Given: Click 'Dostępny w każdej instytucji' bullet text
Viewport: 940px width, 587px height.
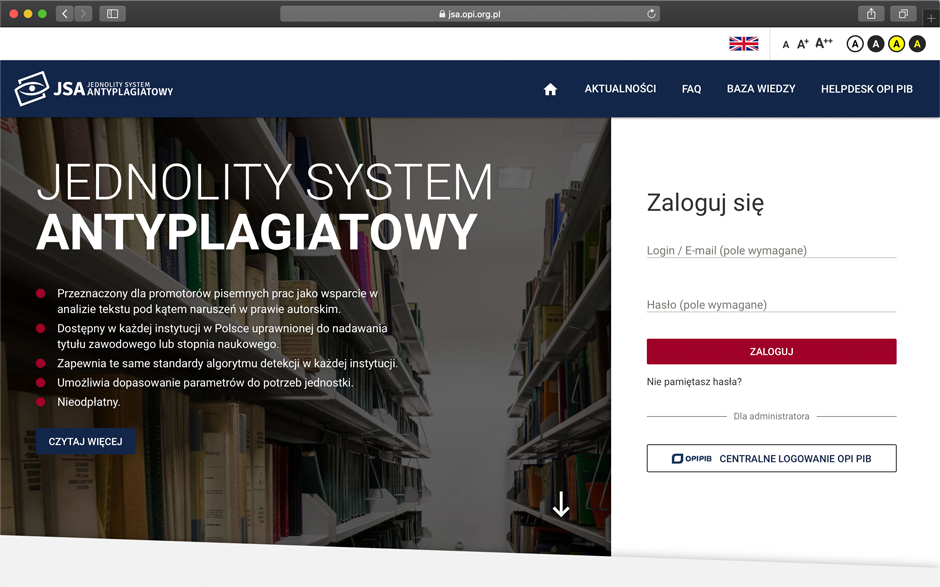Looking at the screenshot, I should pos(222,336).
